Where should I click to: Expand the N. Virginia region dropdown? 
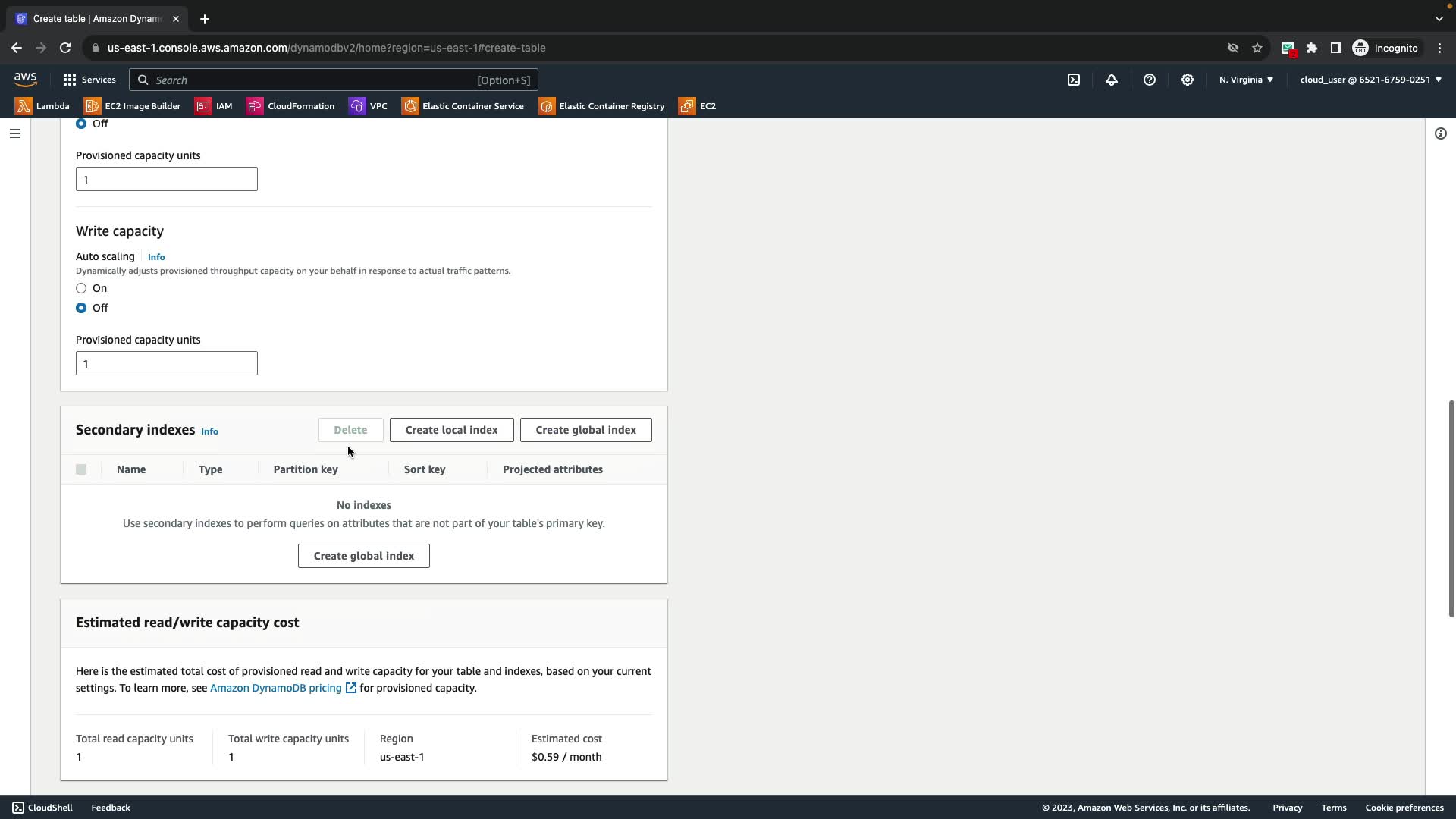point(1246,80)
